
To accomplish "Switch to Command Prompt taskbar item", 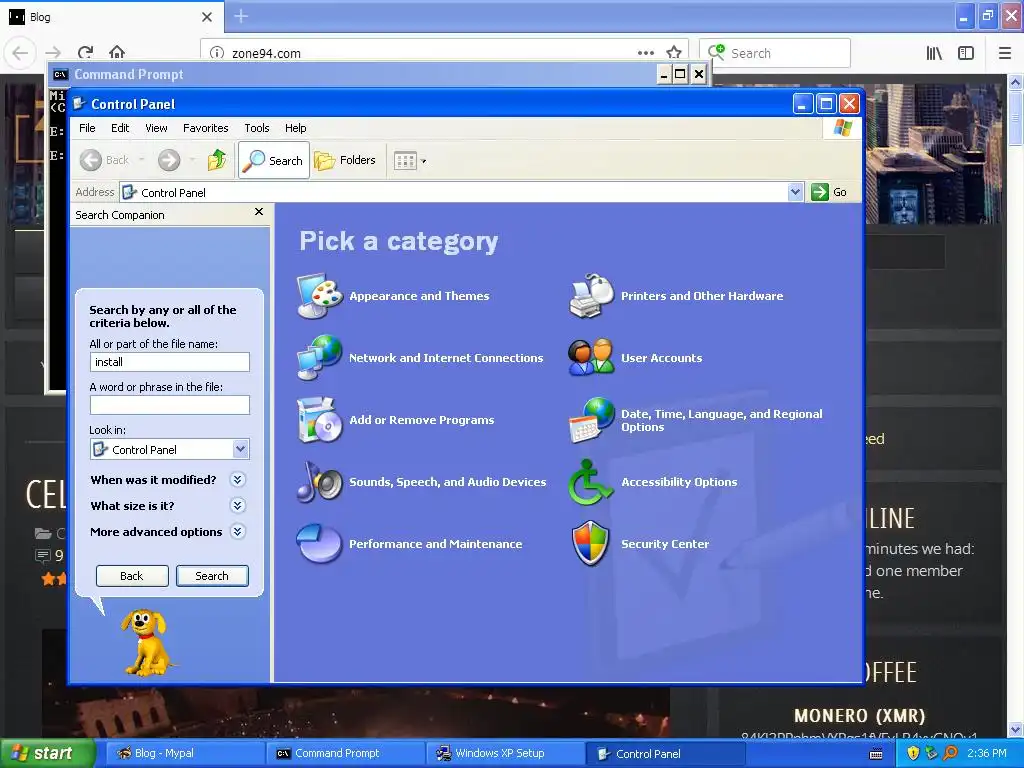I will click(x=343, y=754).
